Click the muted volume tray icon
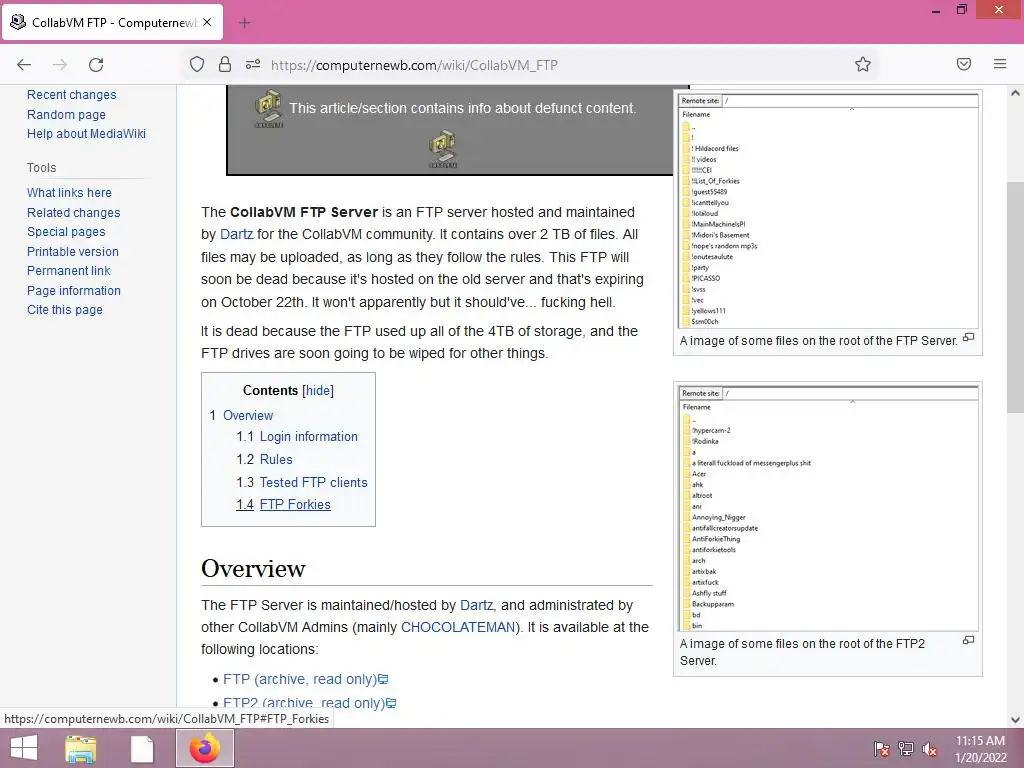 coord(930,749)
